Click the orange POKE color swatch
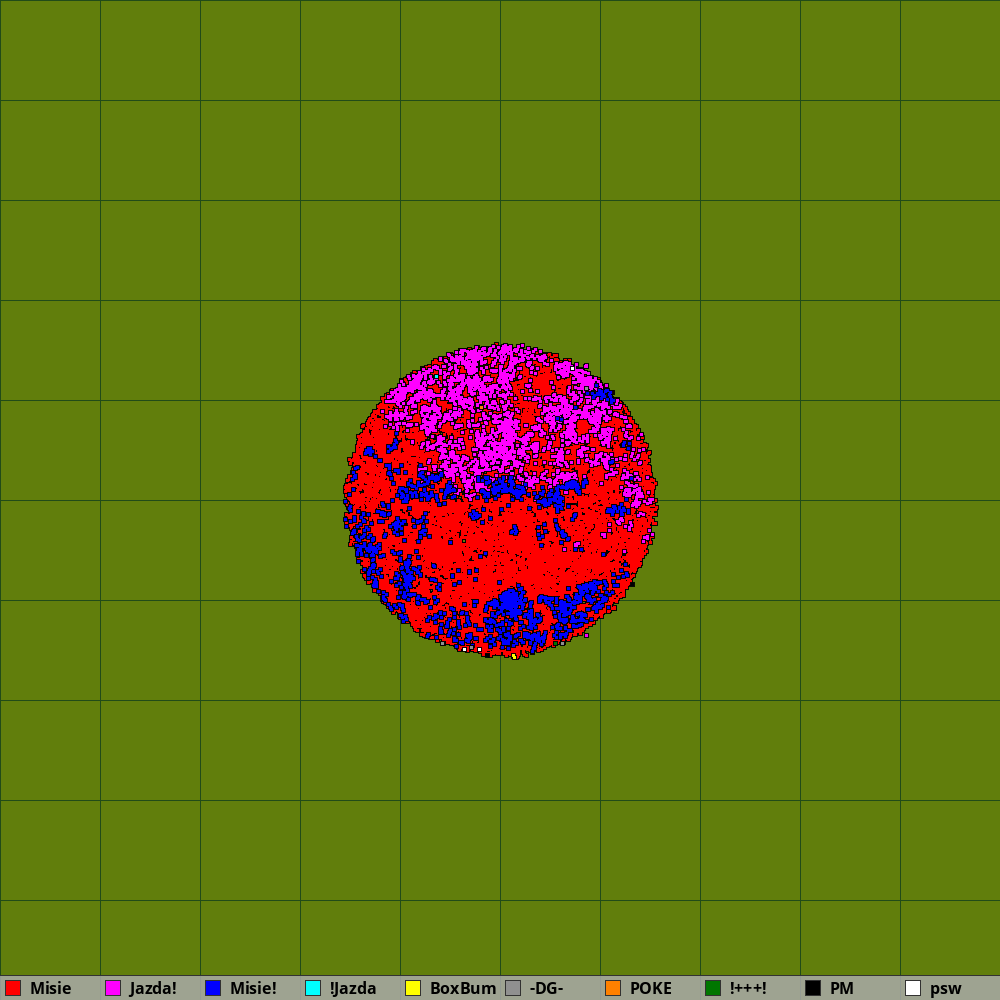1000x1000 pixels. click(613, 988)
